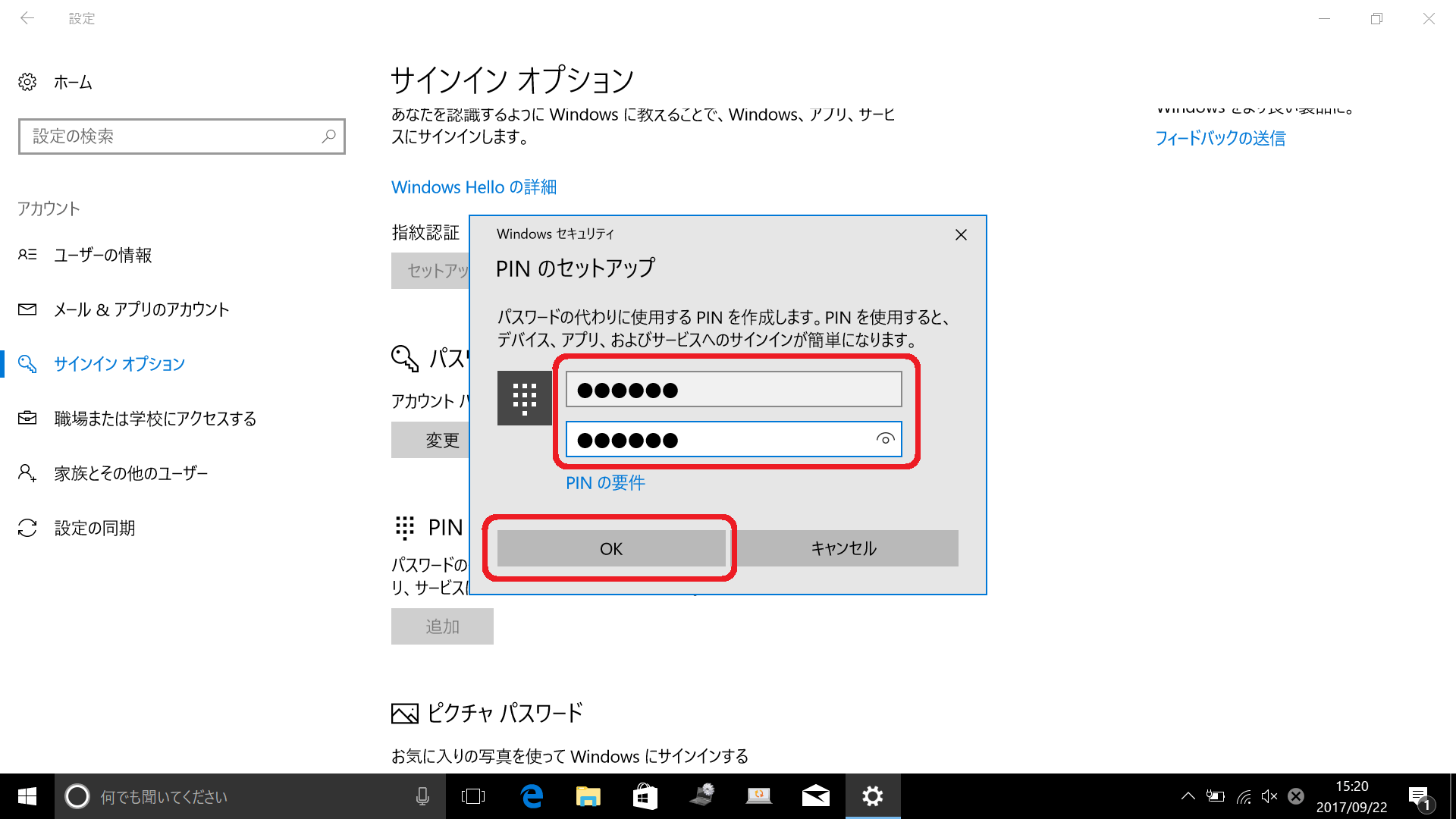
Task: Open the Windows Hello の詳細 link
Action: [x=474, y=187]
